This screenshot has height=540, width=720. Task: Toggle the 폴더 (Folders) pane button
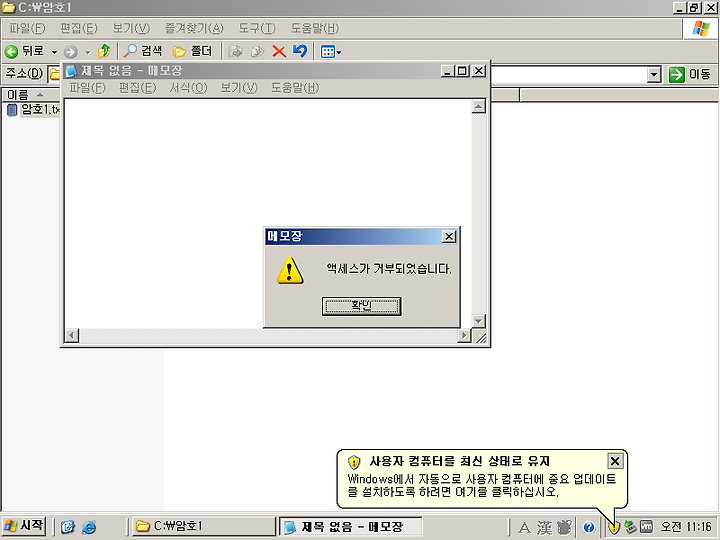point(192,51)
